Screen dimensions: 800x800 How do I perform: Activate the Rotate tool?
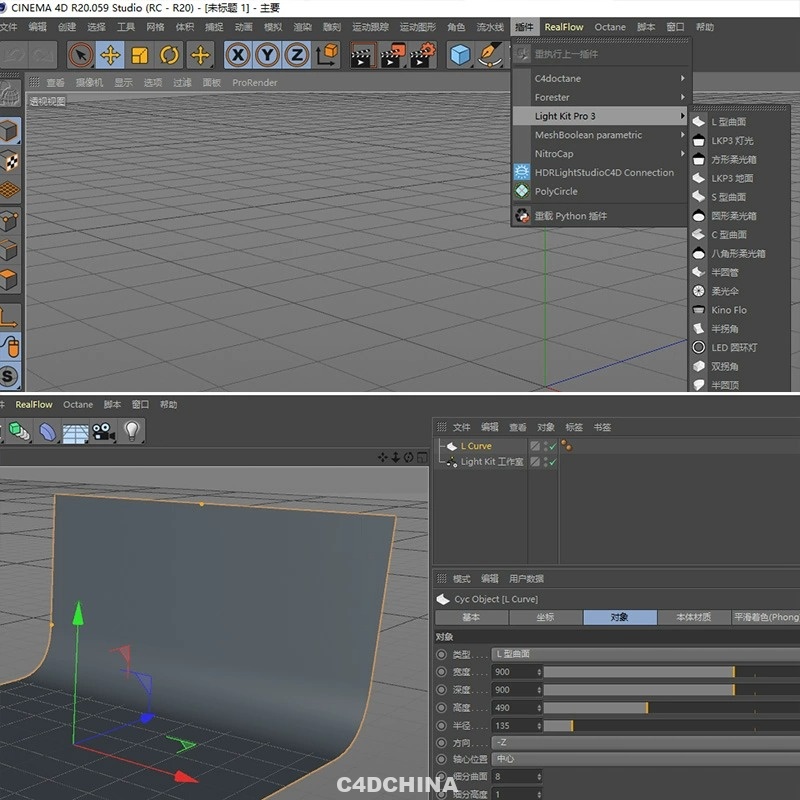[x=169, y=55]
